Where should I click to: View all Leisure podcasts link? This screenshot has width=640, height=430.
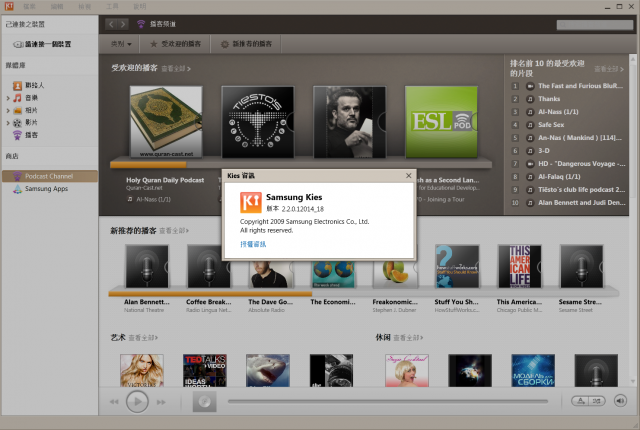tap(408, 338)
